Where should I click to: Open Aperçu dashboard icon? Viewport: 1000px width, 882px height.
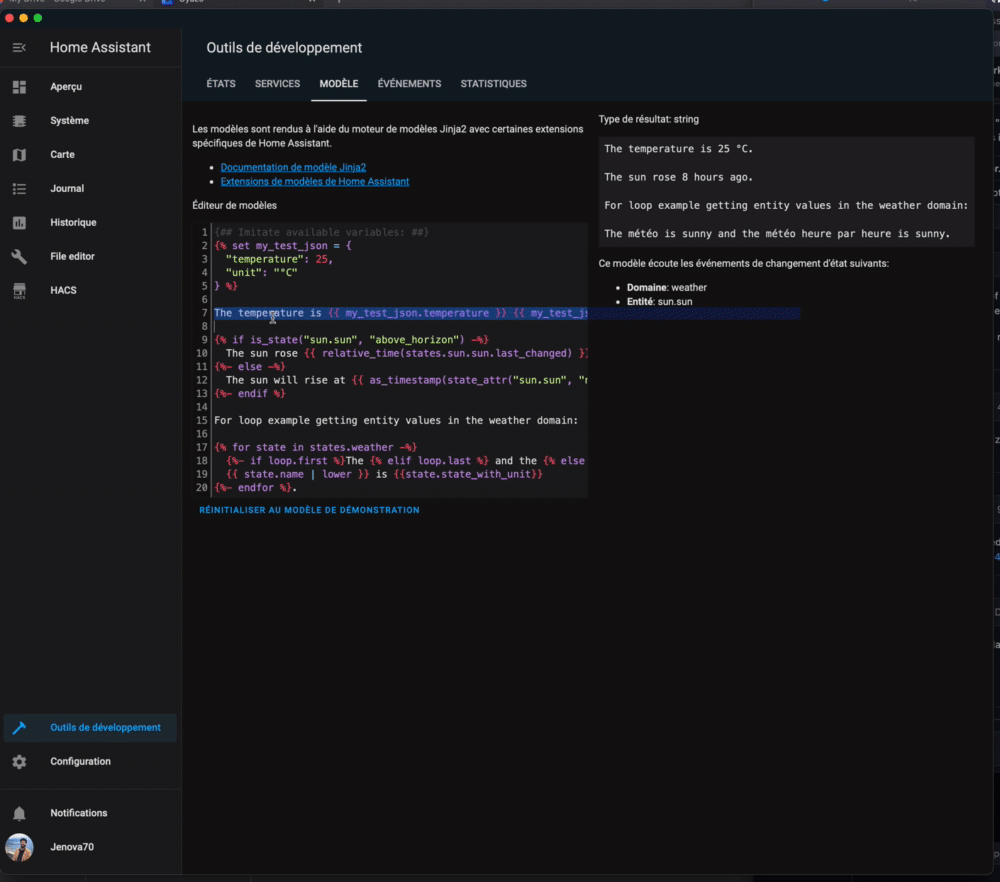19,87
